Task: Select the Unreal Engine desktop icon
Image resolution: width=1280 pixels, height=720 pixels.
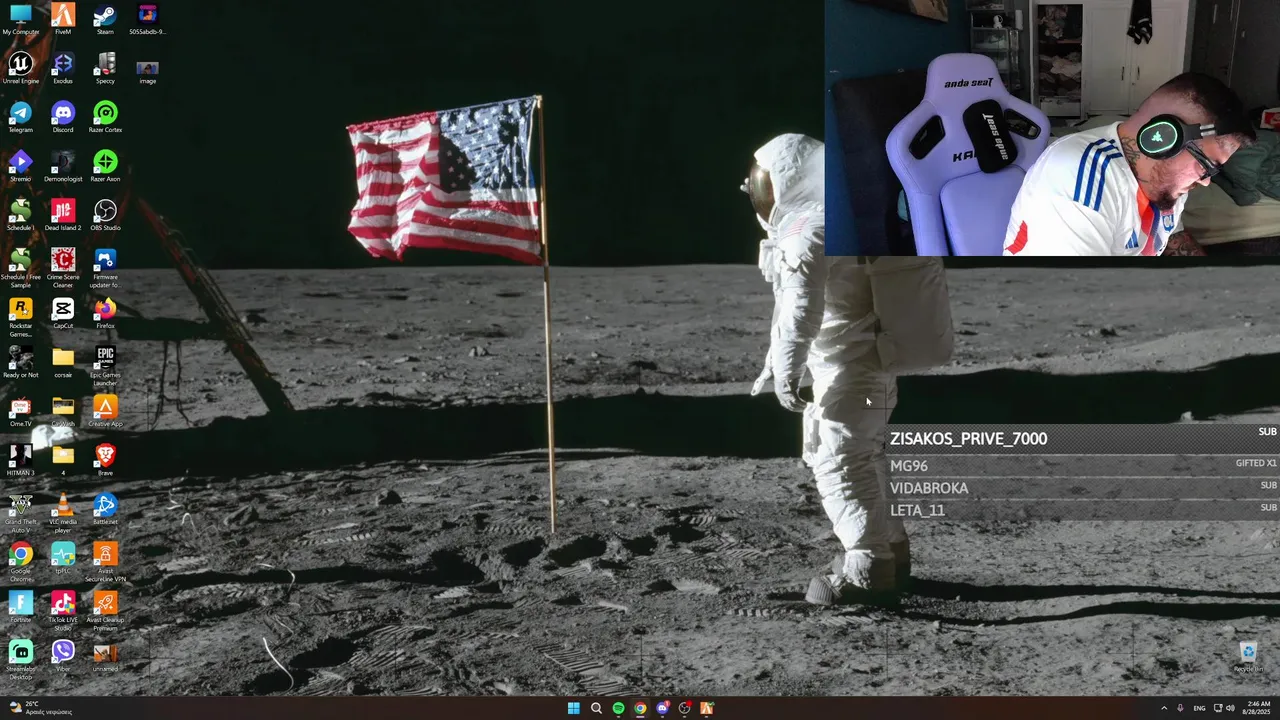Action: tap(21, 68)
